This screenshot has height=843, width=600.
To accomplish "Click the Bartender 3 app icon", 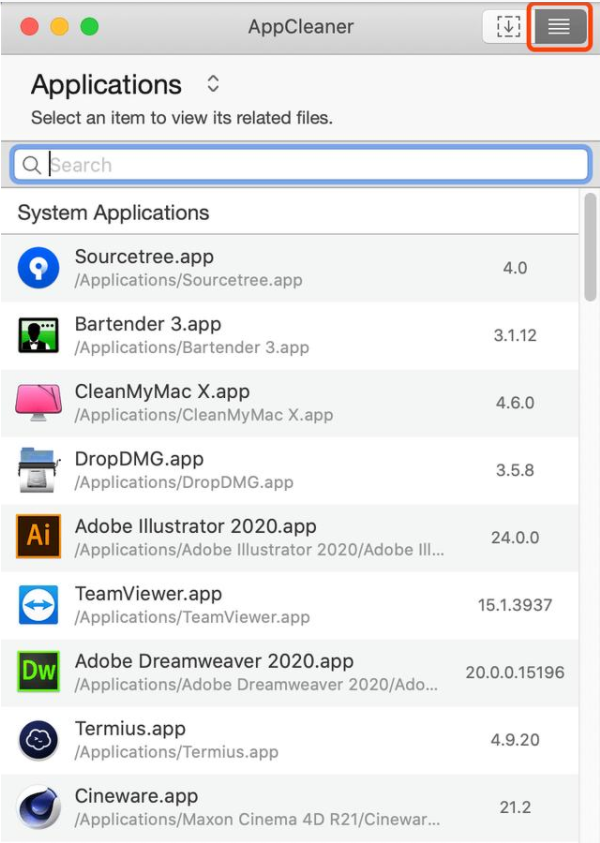I will (39, 335).
